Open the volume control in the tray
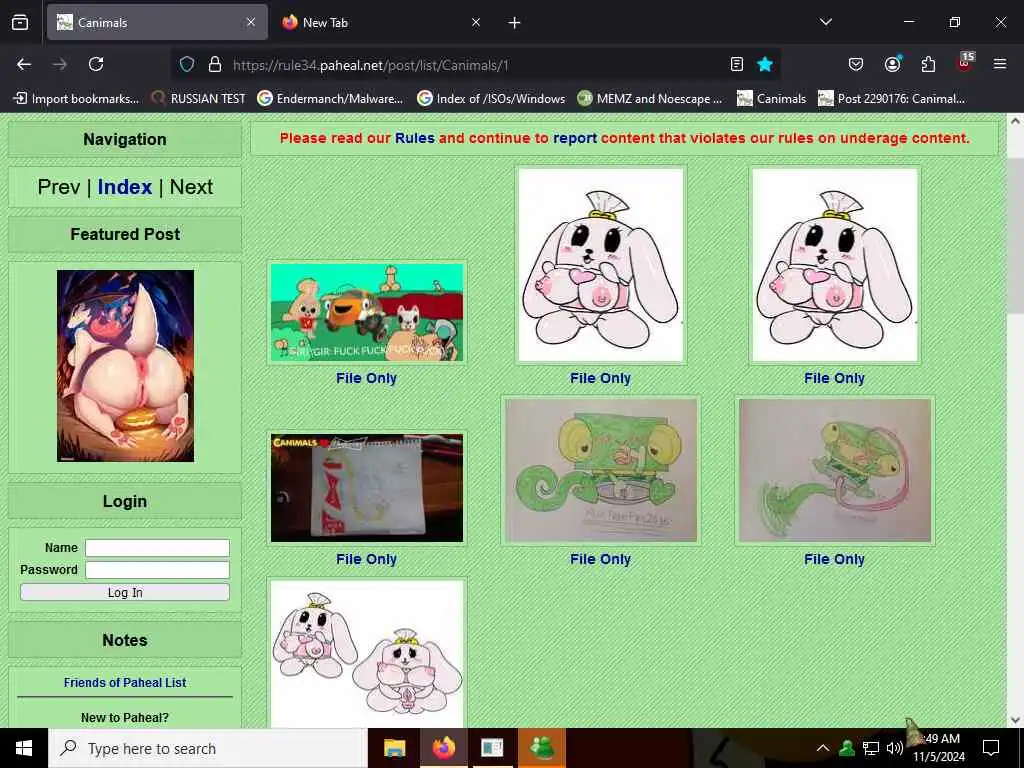 895,748
